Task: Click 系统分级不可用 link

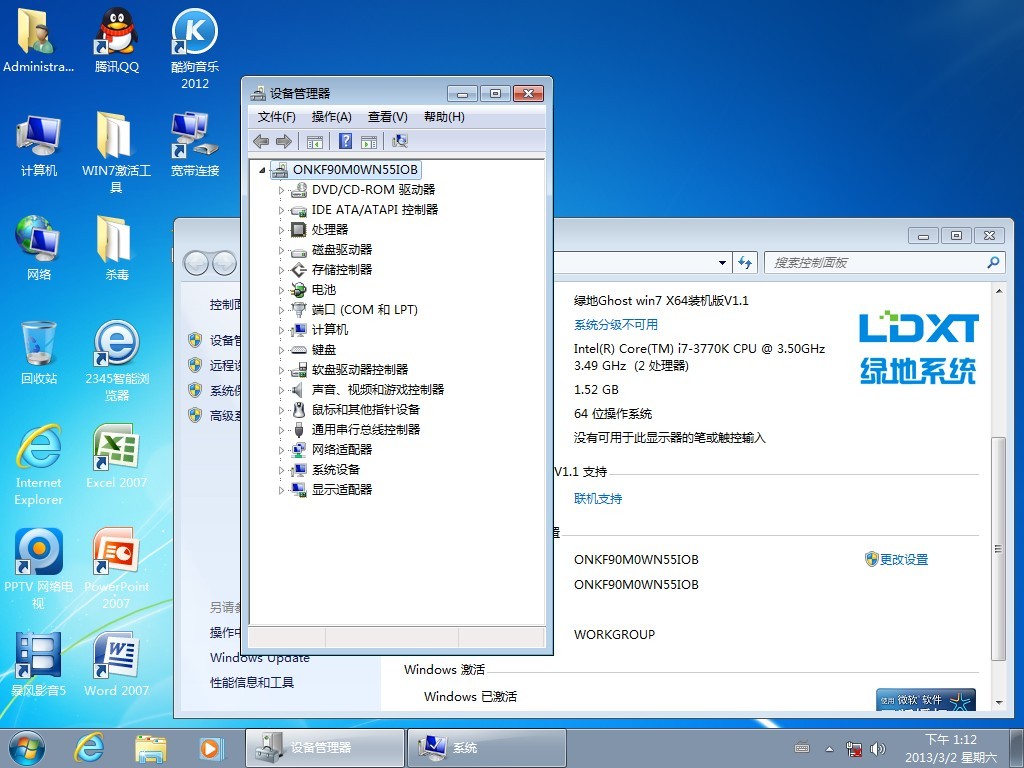Action: (616, 325)
